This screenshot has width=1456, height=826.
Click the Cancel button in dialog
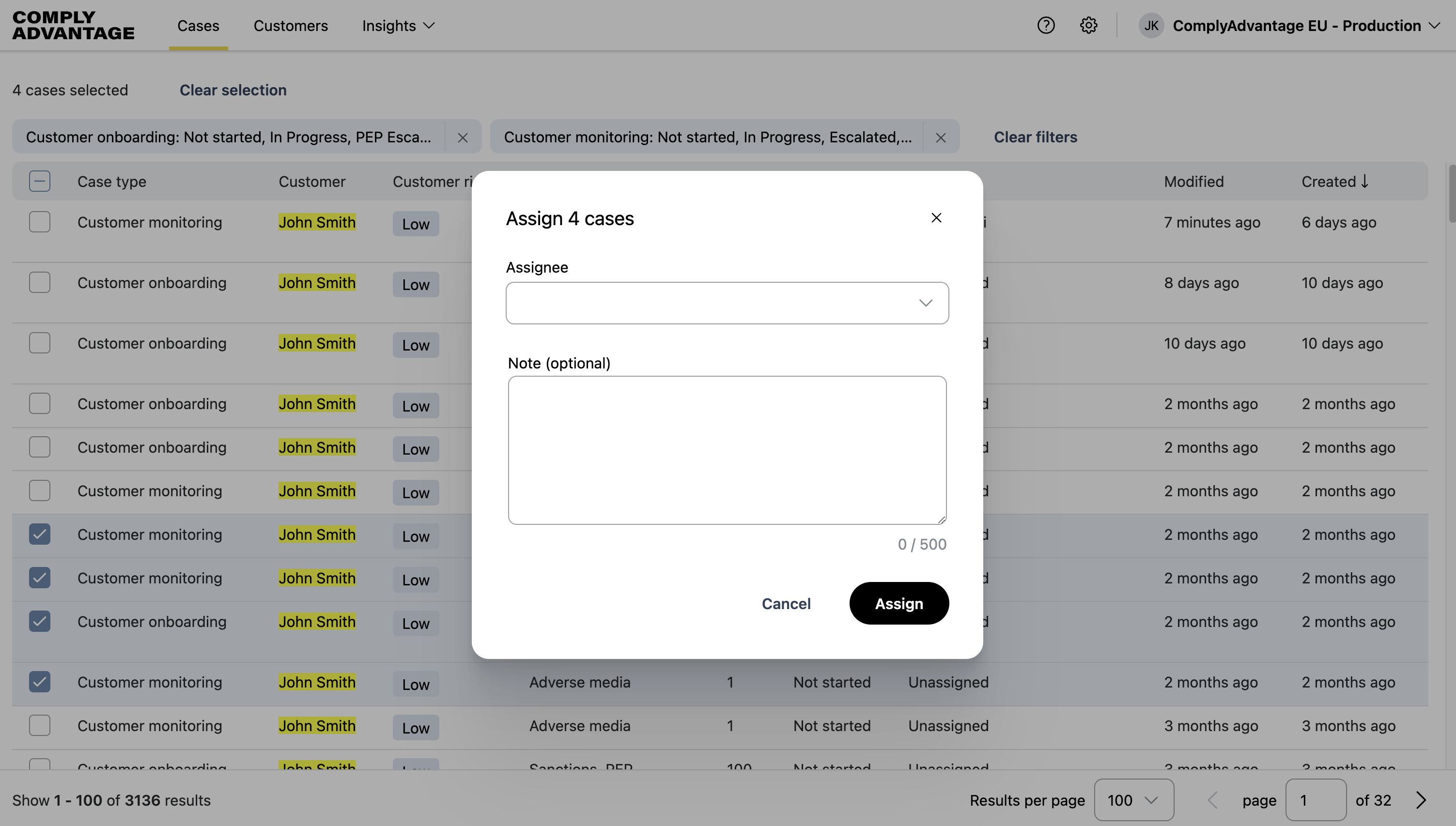tap(786, 603)
